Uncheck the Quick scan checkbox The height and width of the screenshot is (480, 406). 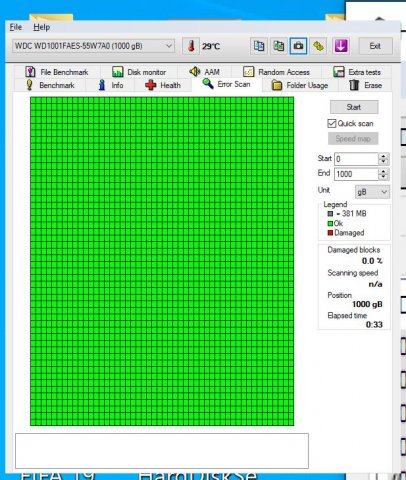click(x=332, y=123)
